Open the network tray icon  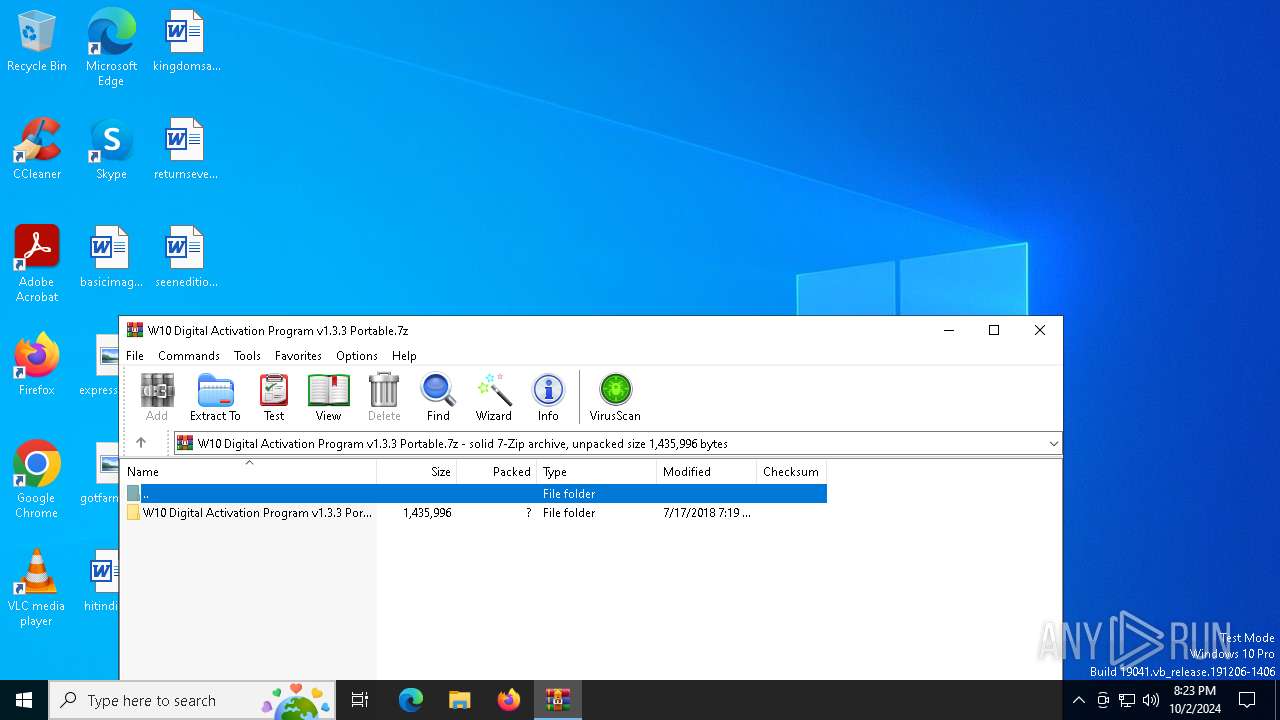click(1127, 700)
